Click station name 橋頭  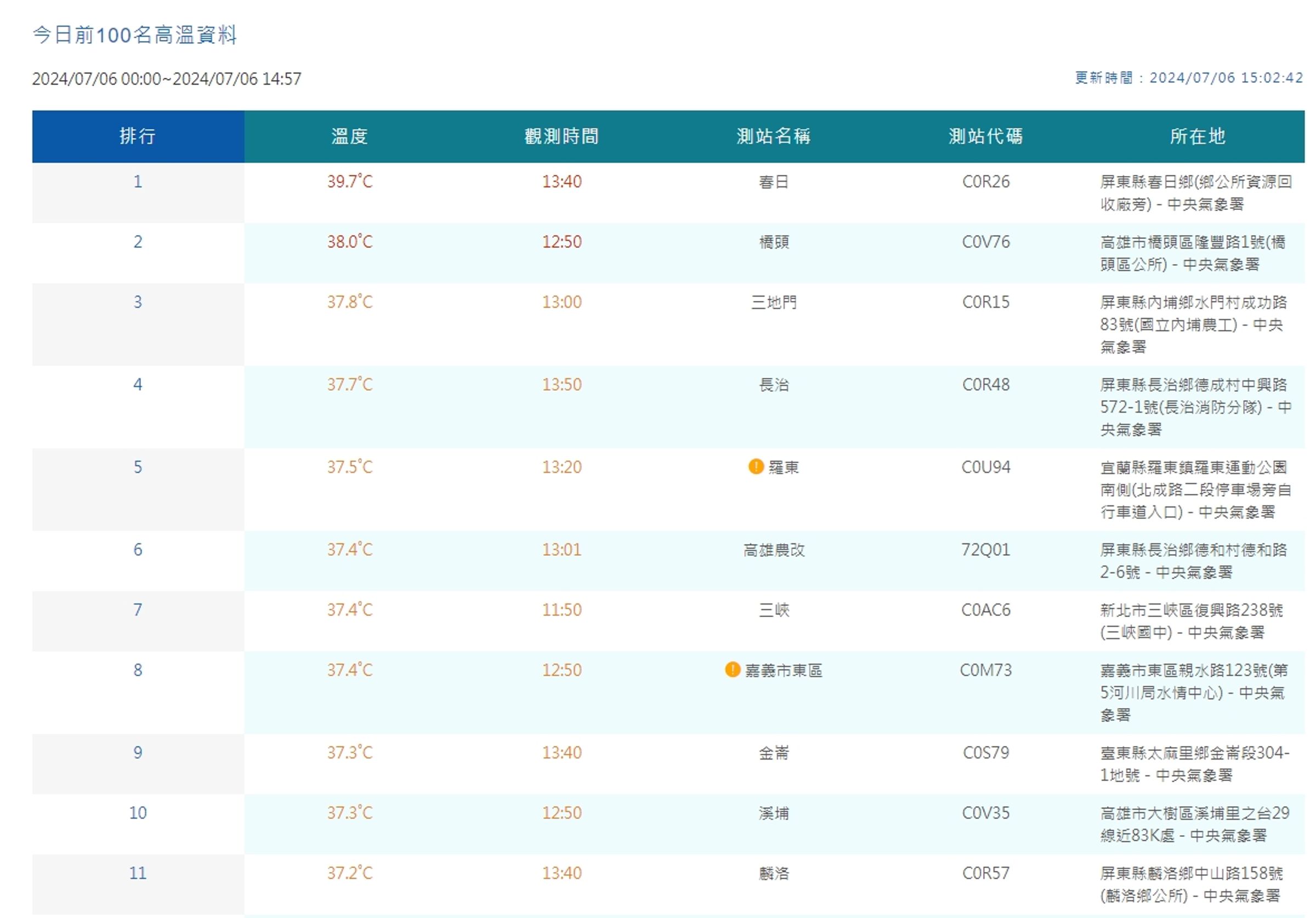[774, 242]
